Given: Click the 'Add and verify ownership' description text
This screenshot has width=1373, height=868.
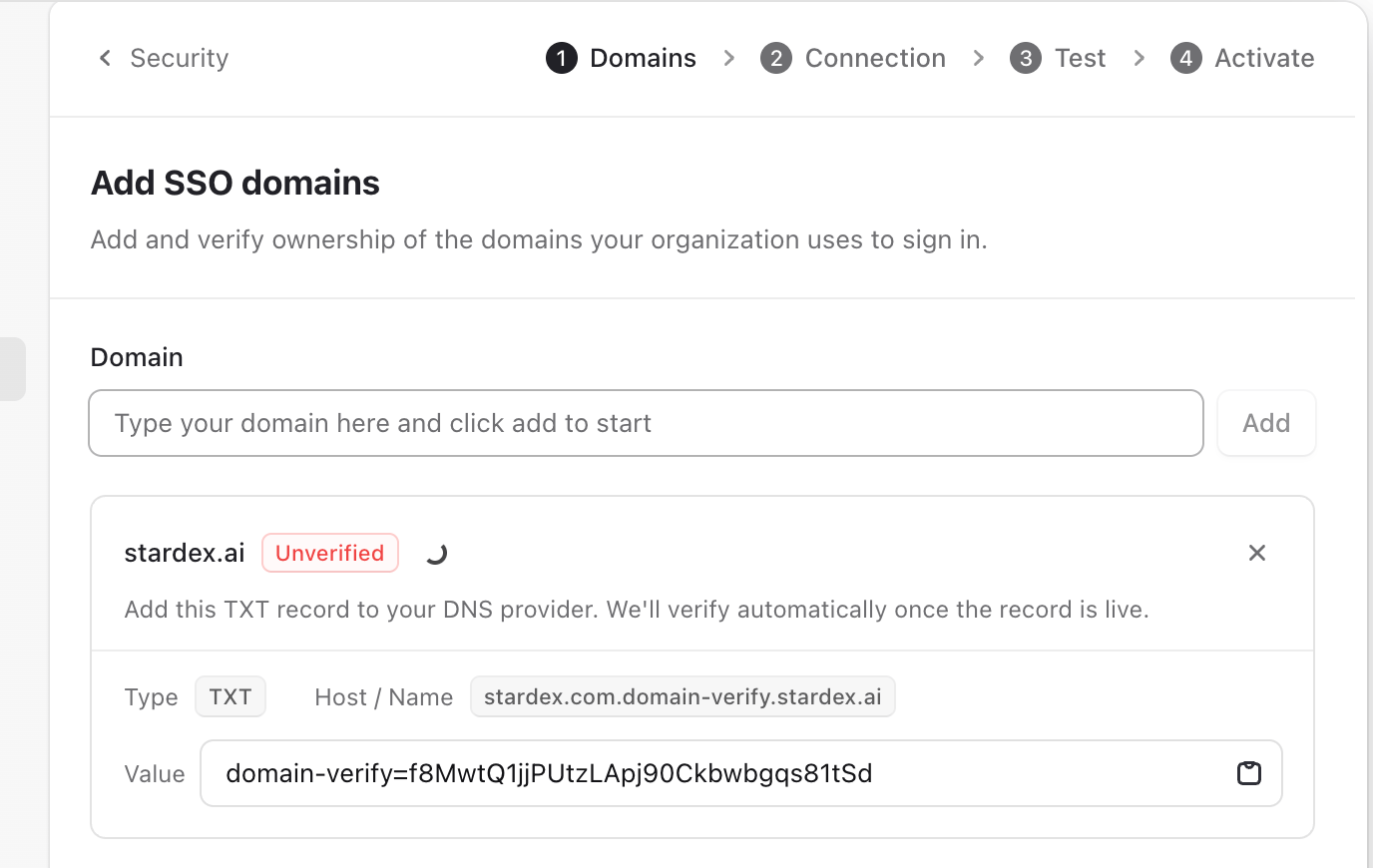Looking at the screenshot, I should pos(539,239).
